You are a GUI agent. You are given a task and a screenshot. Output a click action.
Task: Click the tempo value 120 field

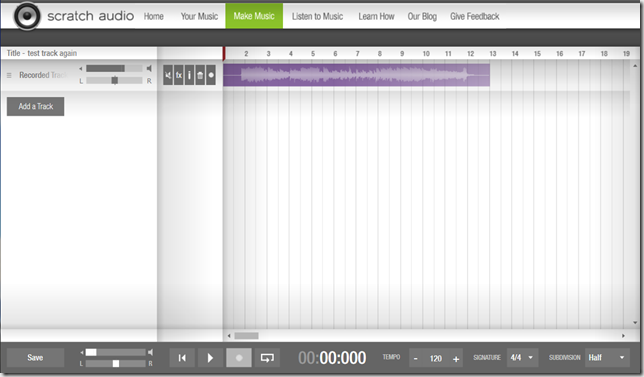[x=436, y=359]
